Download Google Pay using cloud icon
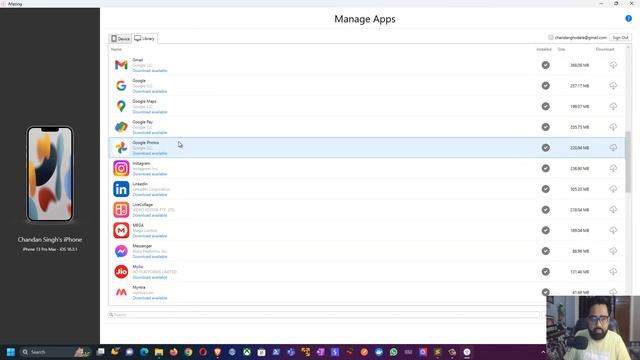This screenshot has height=360, width=640. [x=613, y=127]
